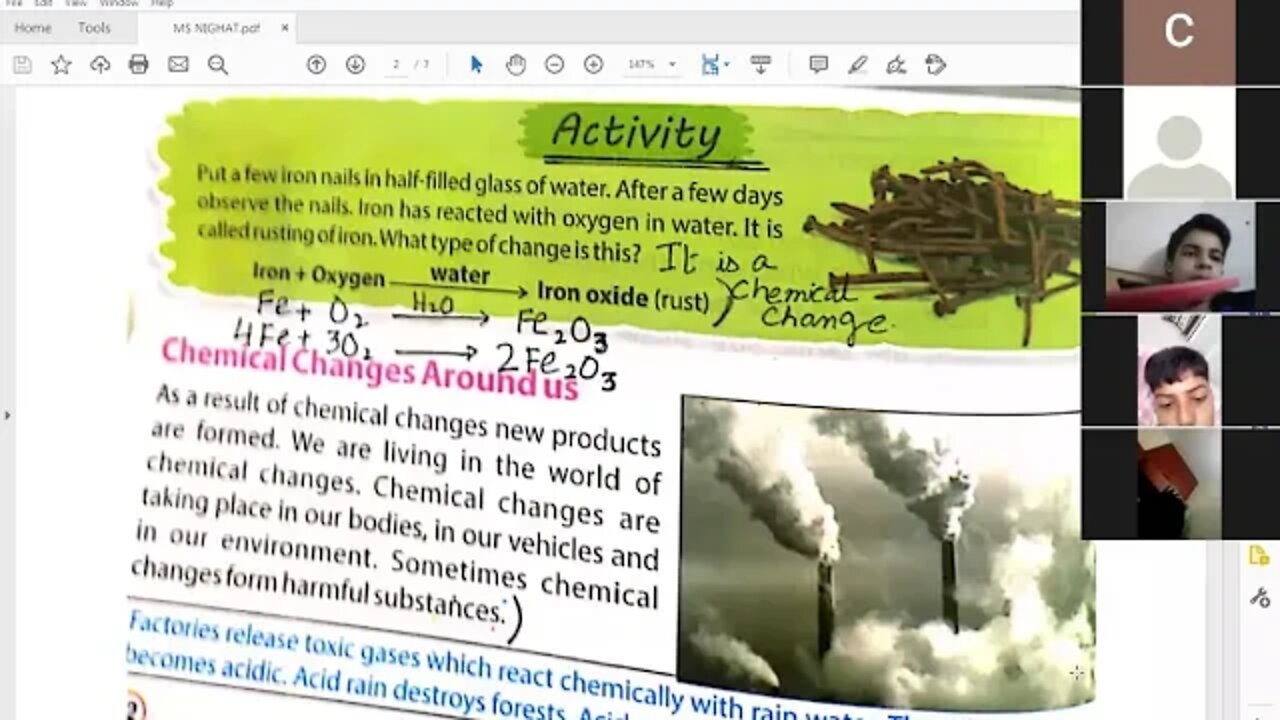
Task: Activate the hand pan tool
Action: (515, 65)
